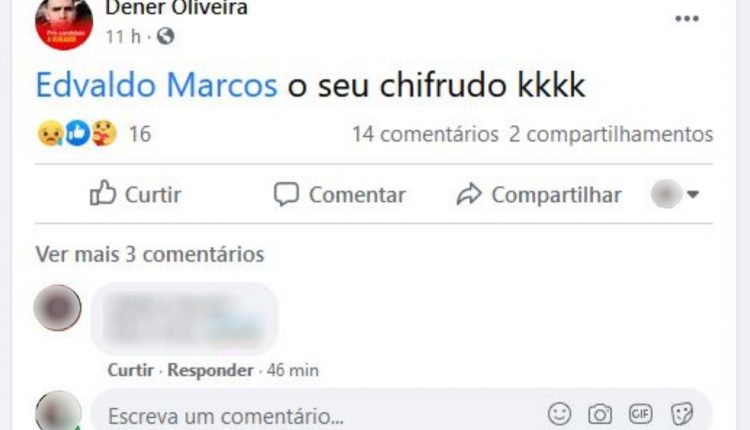
Task: View the 14 comentários count link
Action: point(425,134)
